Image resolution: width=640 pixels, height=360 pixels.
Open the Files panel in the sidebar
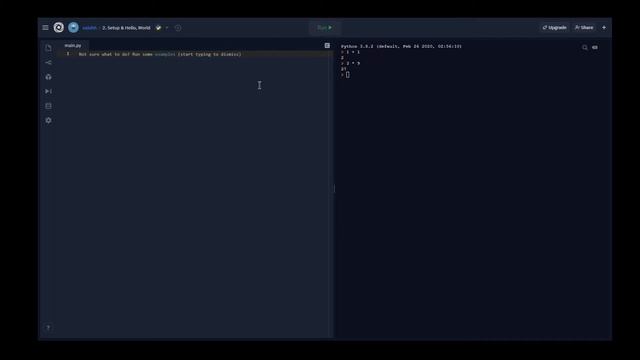pos(49,48)
